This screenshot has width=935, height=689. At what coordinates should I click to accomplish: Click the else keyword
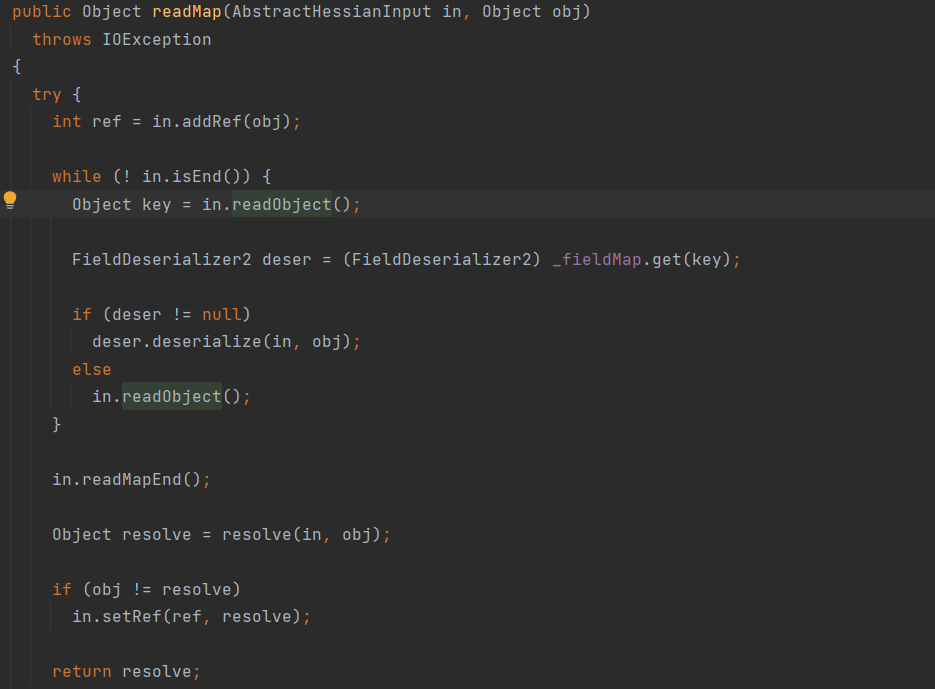coord(92,369)
